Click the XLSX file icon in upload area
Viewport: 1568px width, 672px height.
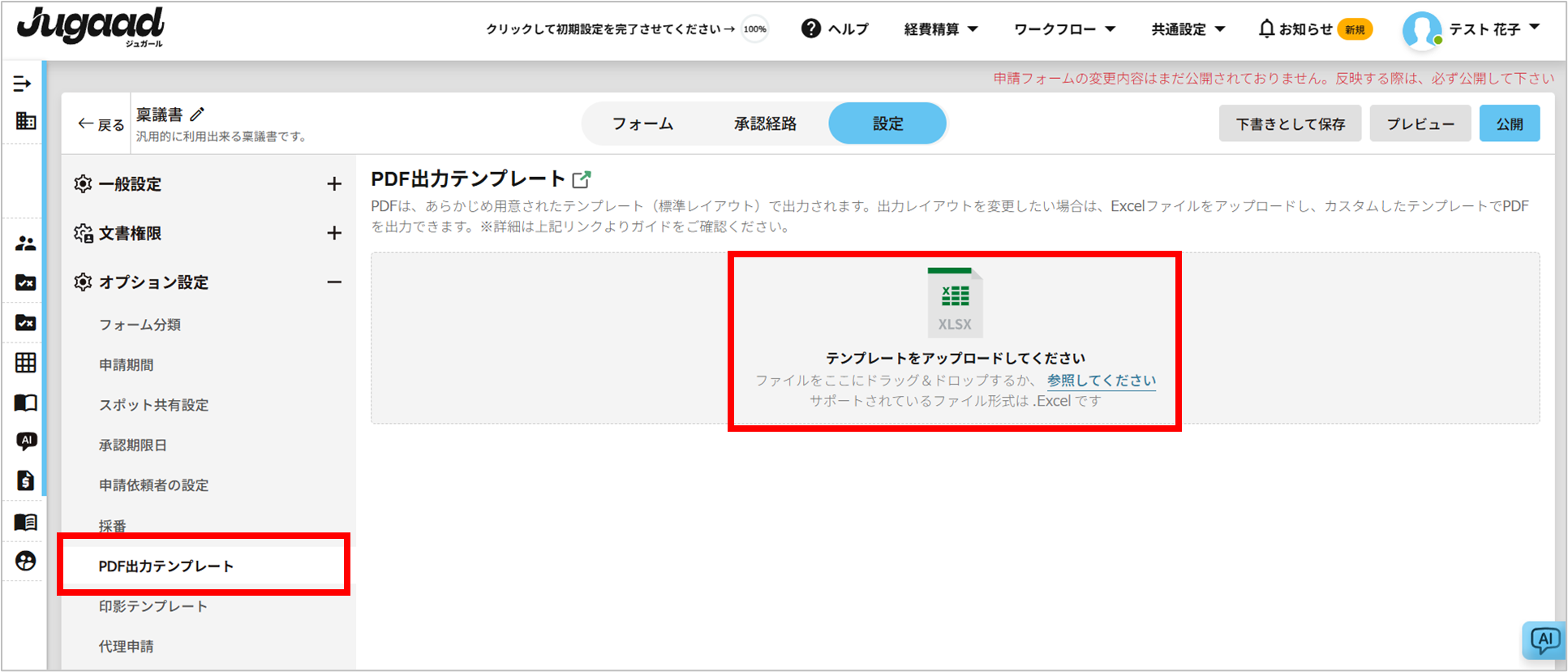tap(955, 302)
